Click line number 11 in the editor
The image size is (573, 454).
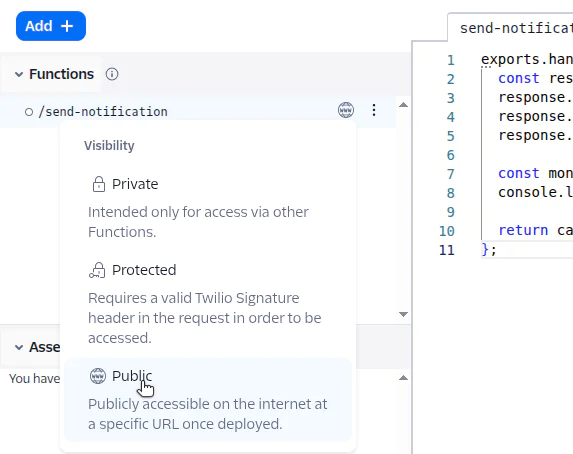coord(447,250)
